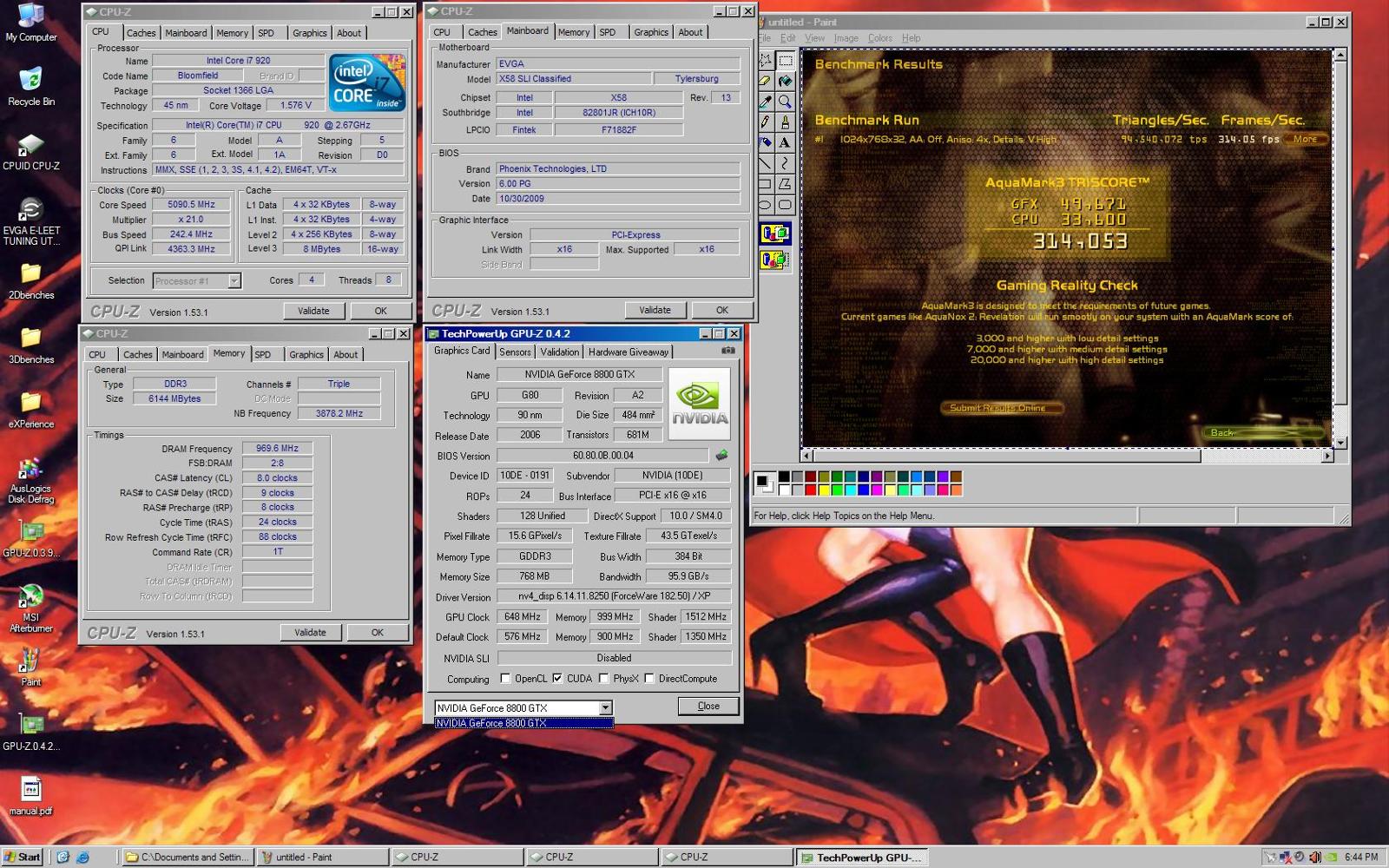Viewport: 1389px width, 868px height.
Task: Pick the Eraser tool in Paint
Action: click(765, 81)
